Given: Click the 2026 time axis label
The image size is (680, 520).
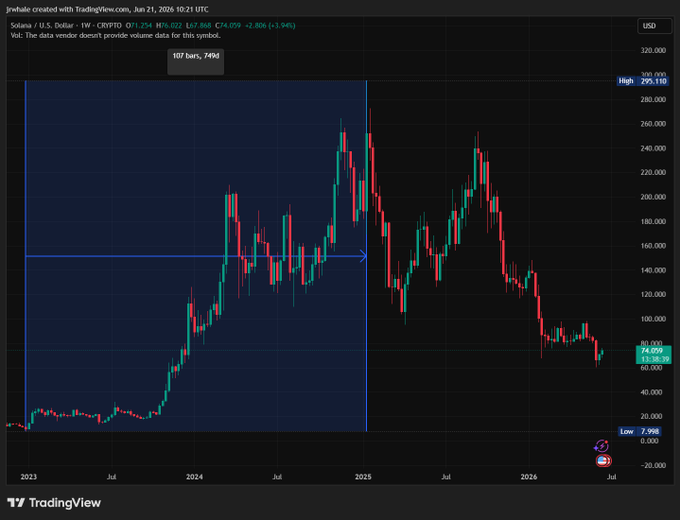Looking at the screenshot, I should [529, 477].
